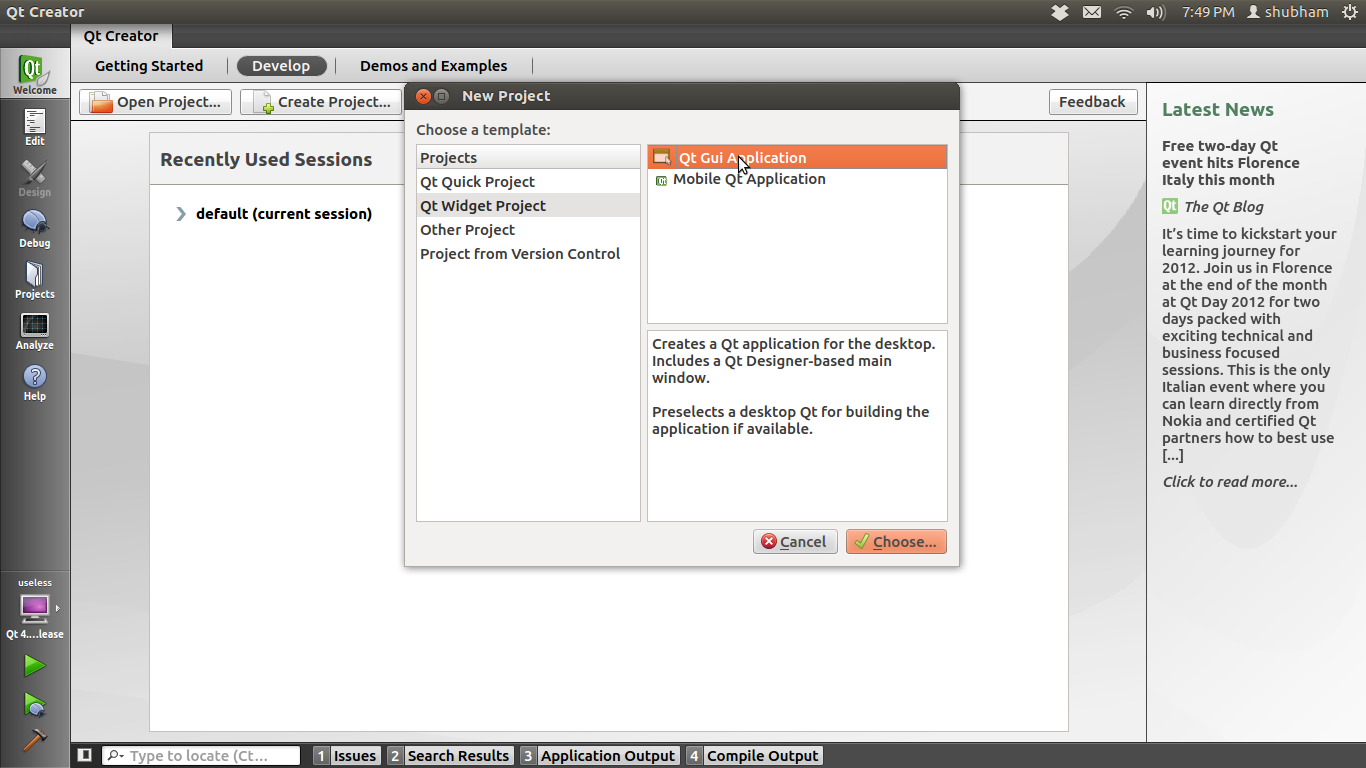
Task: Select Qt Widget Project category
Action: click(x=528, y=206)
